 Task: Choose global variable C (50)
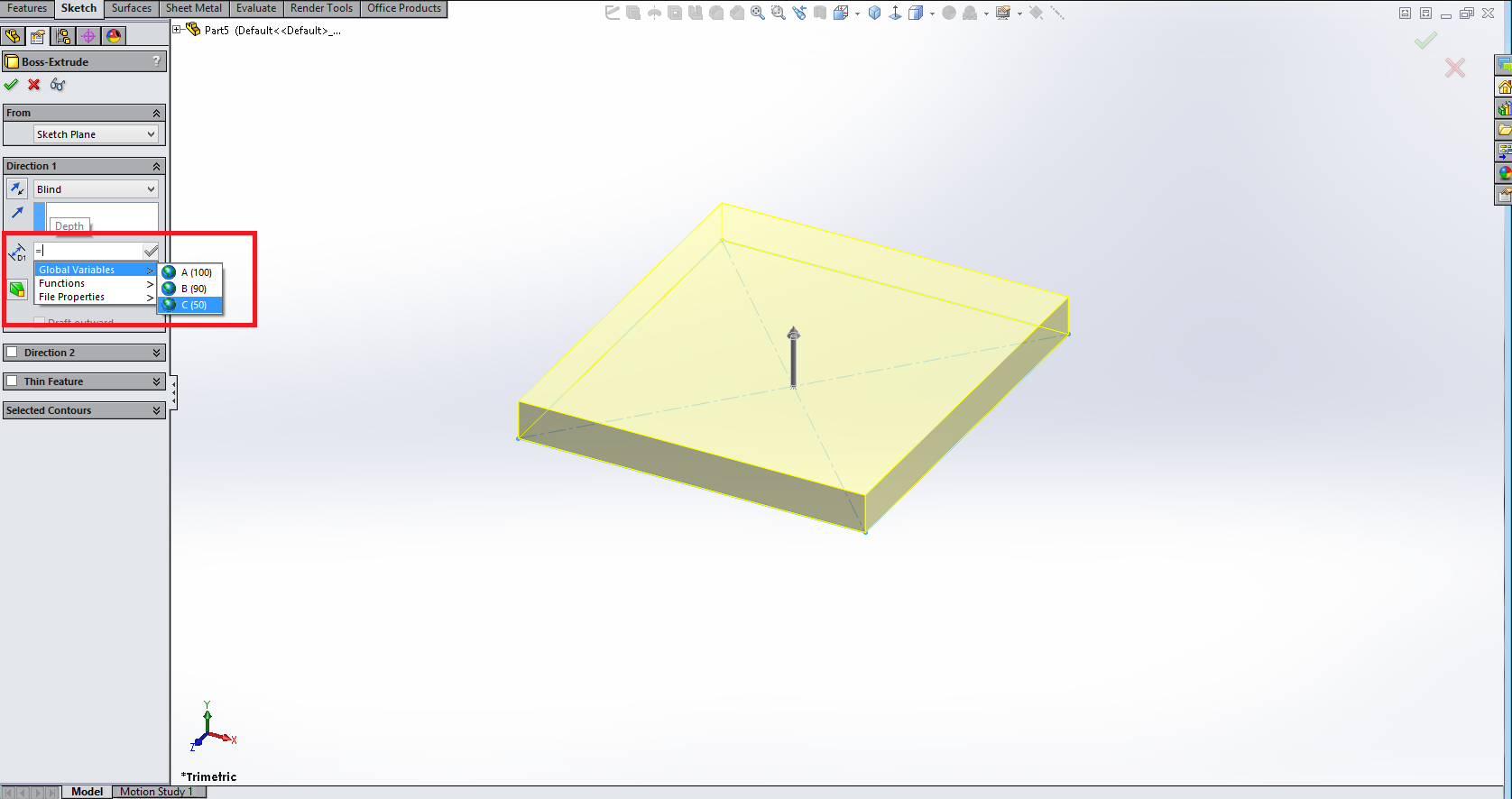point(189,305)
